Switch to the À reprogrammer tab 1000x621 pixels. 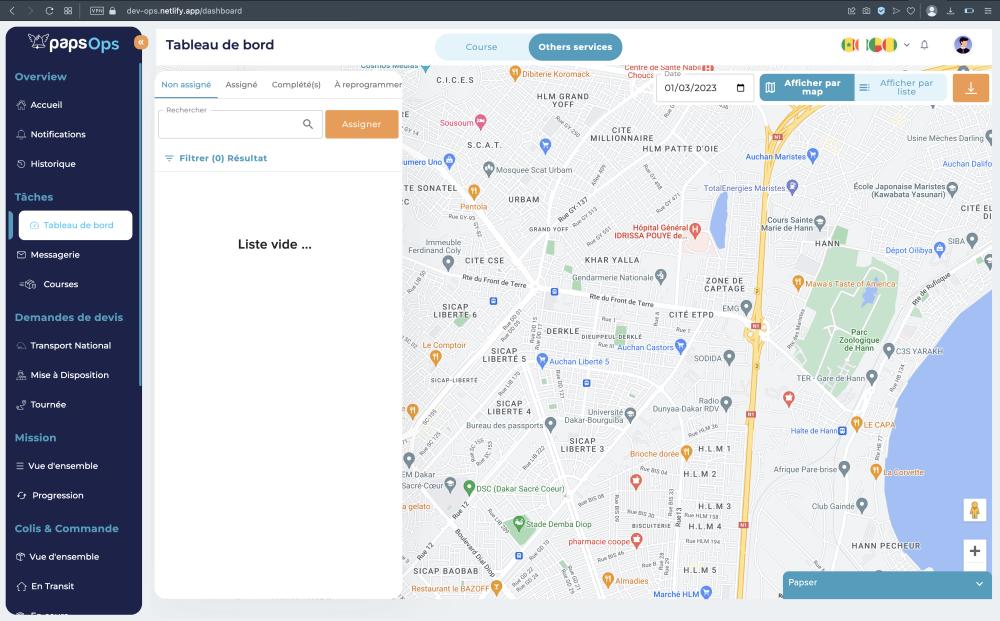click(x=368, y=84)
